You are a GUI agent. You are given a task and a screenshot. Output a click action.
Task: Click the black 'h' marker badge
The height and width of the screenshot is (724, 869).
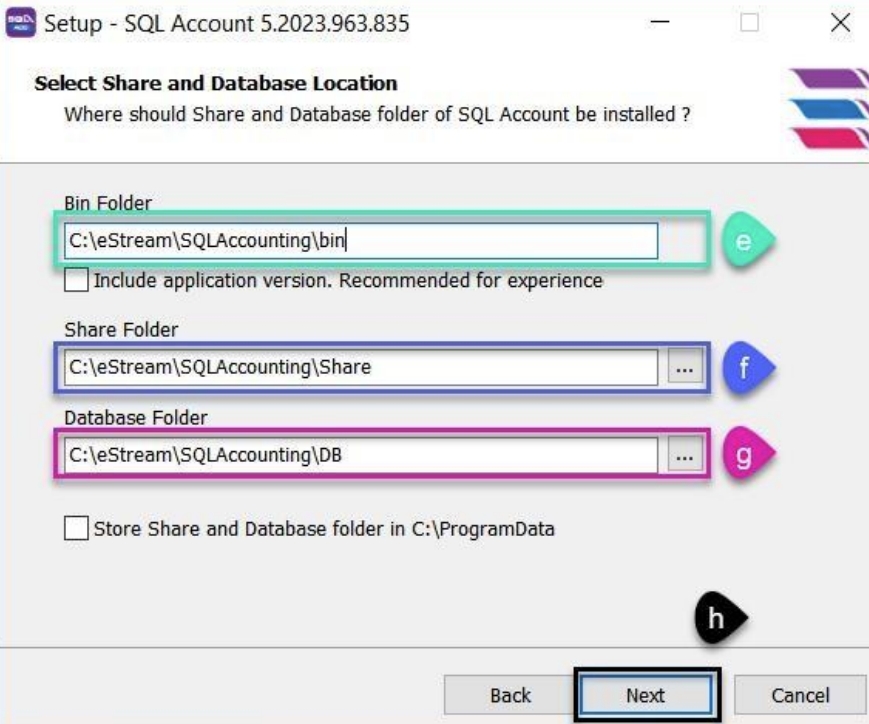coord(717,619)
